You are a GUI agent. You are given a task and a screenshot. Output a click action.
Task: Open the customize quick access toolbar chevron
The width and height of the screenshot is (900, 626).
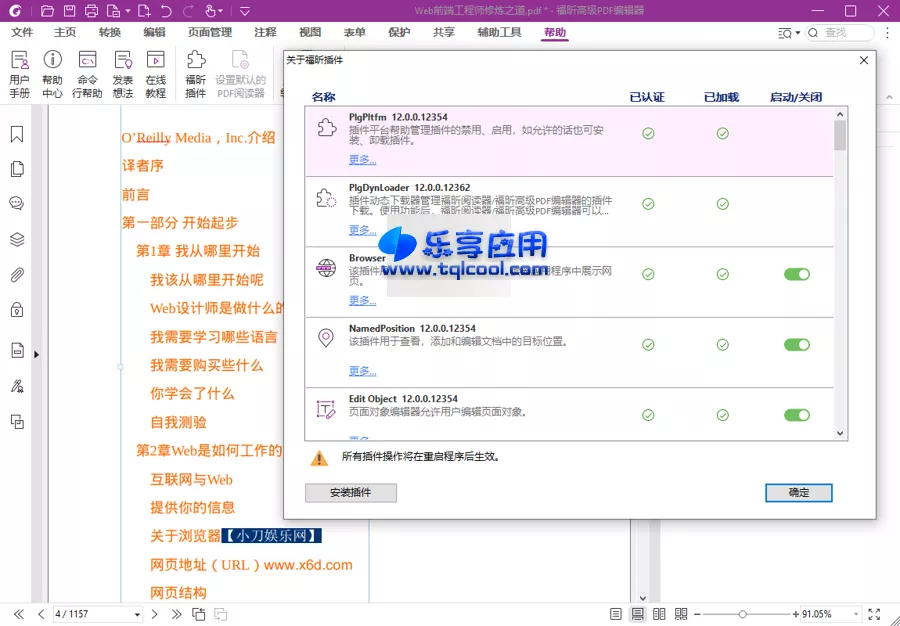[x=244, y=11]
